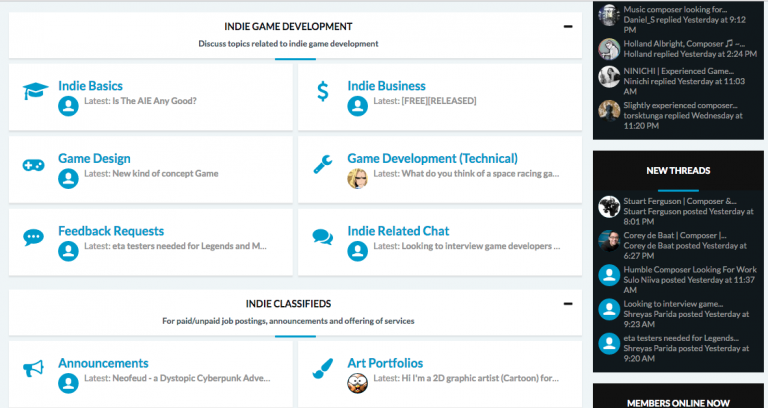Click the paintbrush Art Portfolios icon

322,369
